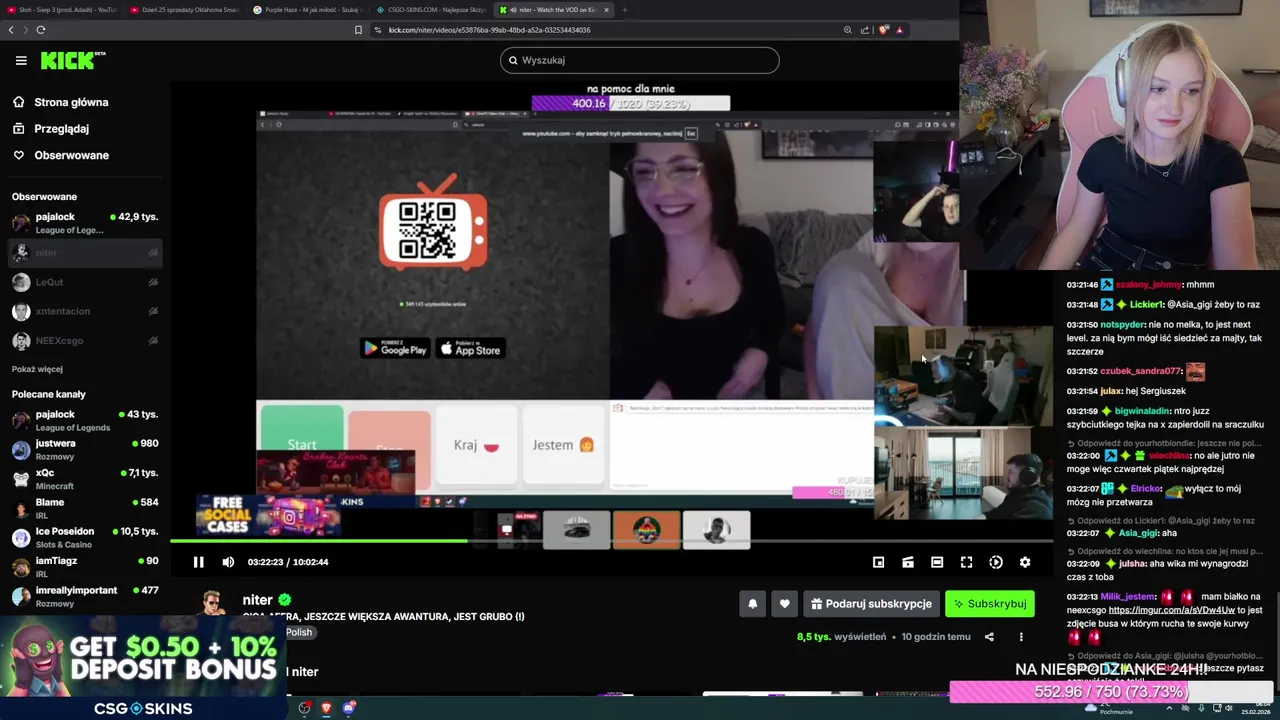
Task: Open xQc recommended channel
Action: coord(85,479)
